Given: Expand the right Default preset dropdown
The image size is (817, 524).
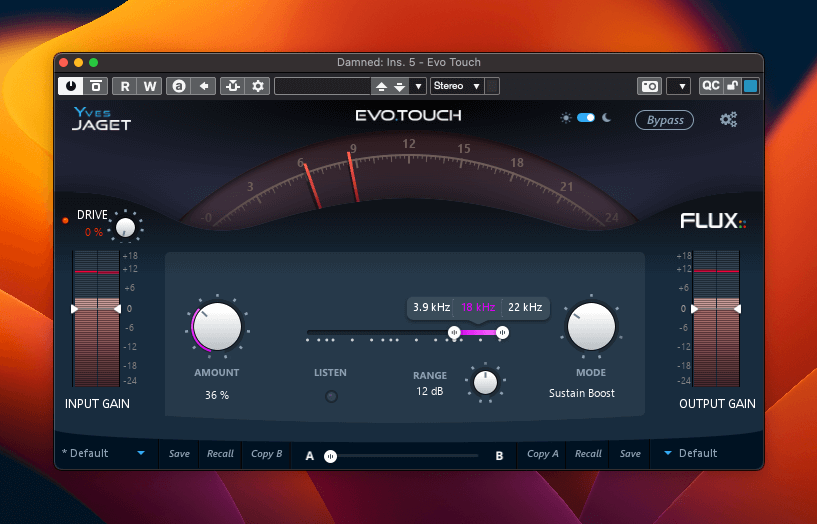Looking at the screenshot, I should 668,453.
